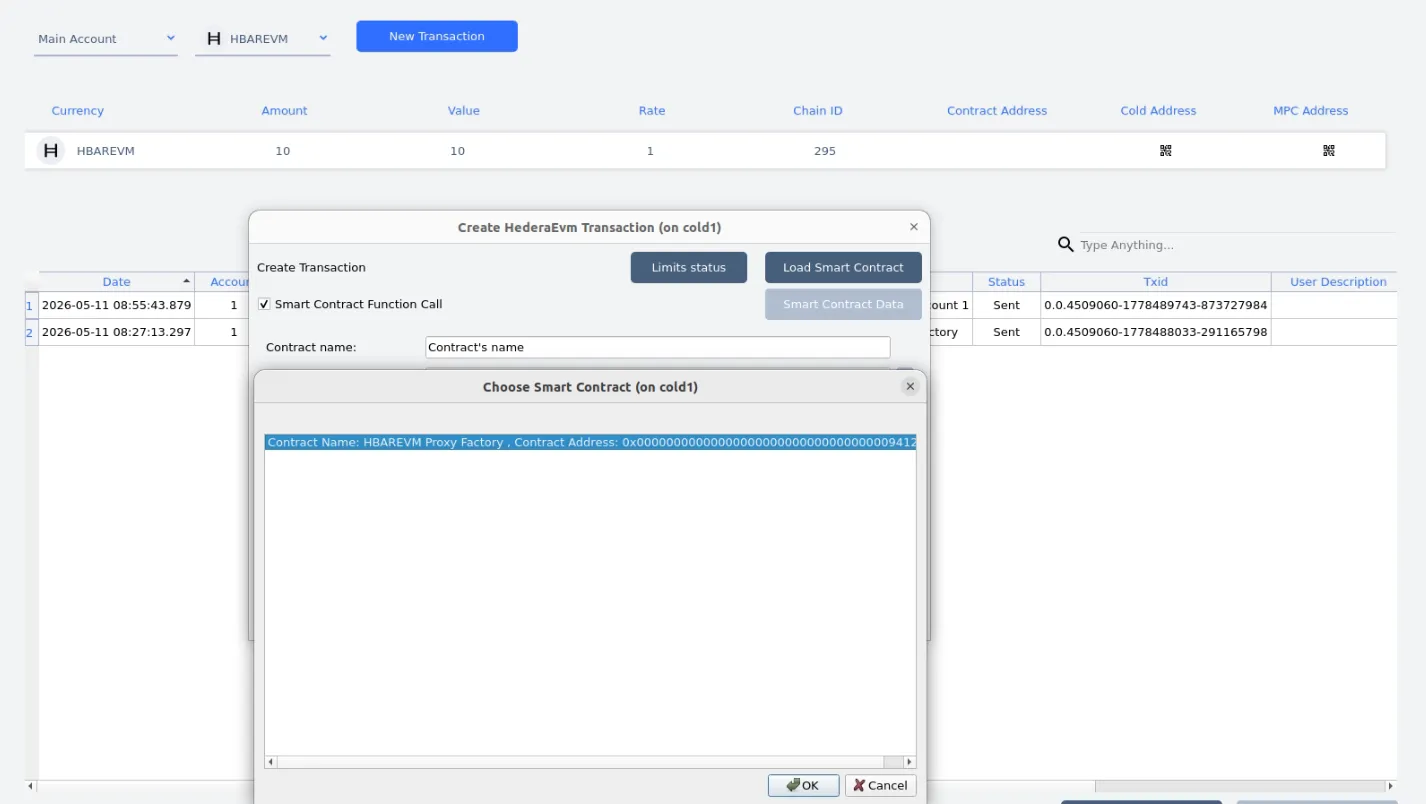Click the Sent status in the 08:27:13 row
The image size is (1426, 804).
coord(1006,332)
